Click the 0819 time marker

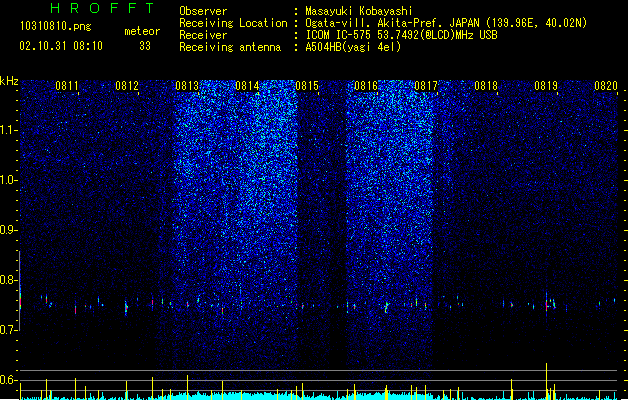point(546,86)
